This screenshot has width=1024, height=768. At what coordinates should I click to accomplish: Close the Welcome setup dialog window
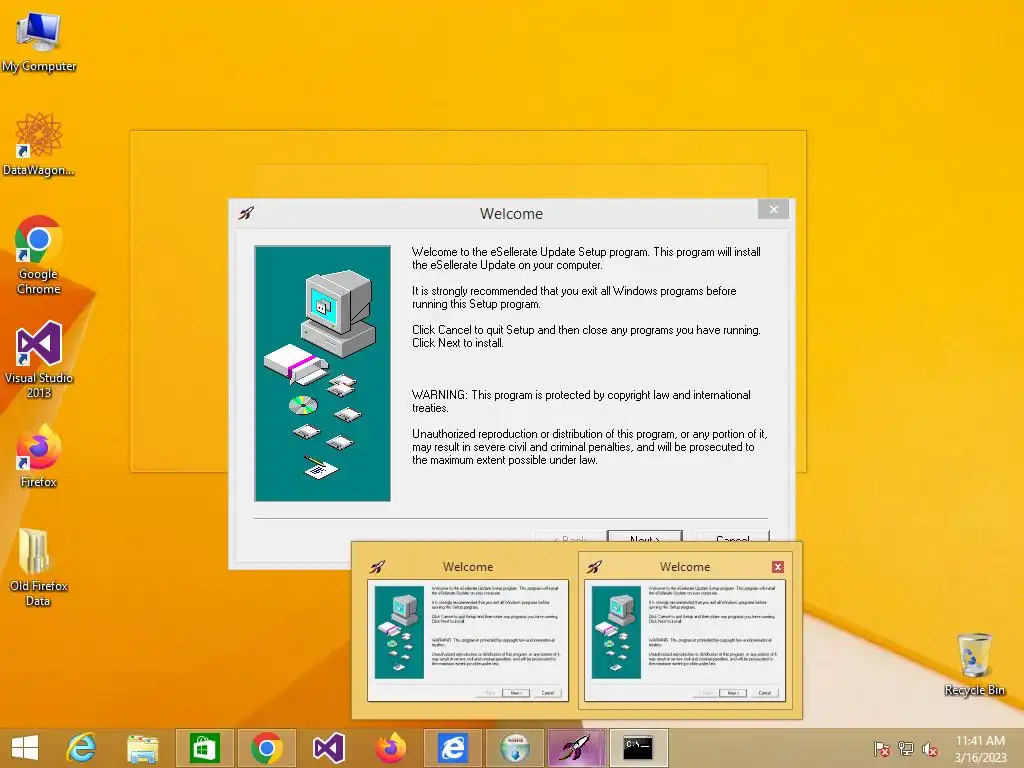pyautogui.click(x=773, y=209)
